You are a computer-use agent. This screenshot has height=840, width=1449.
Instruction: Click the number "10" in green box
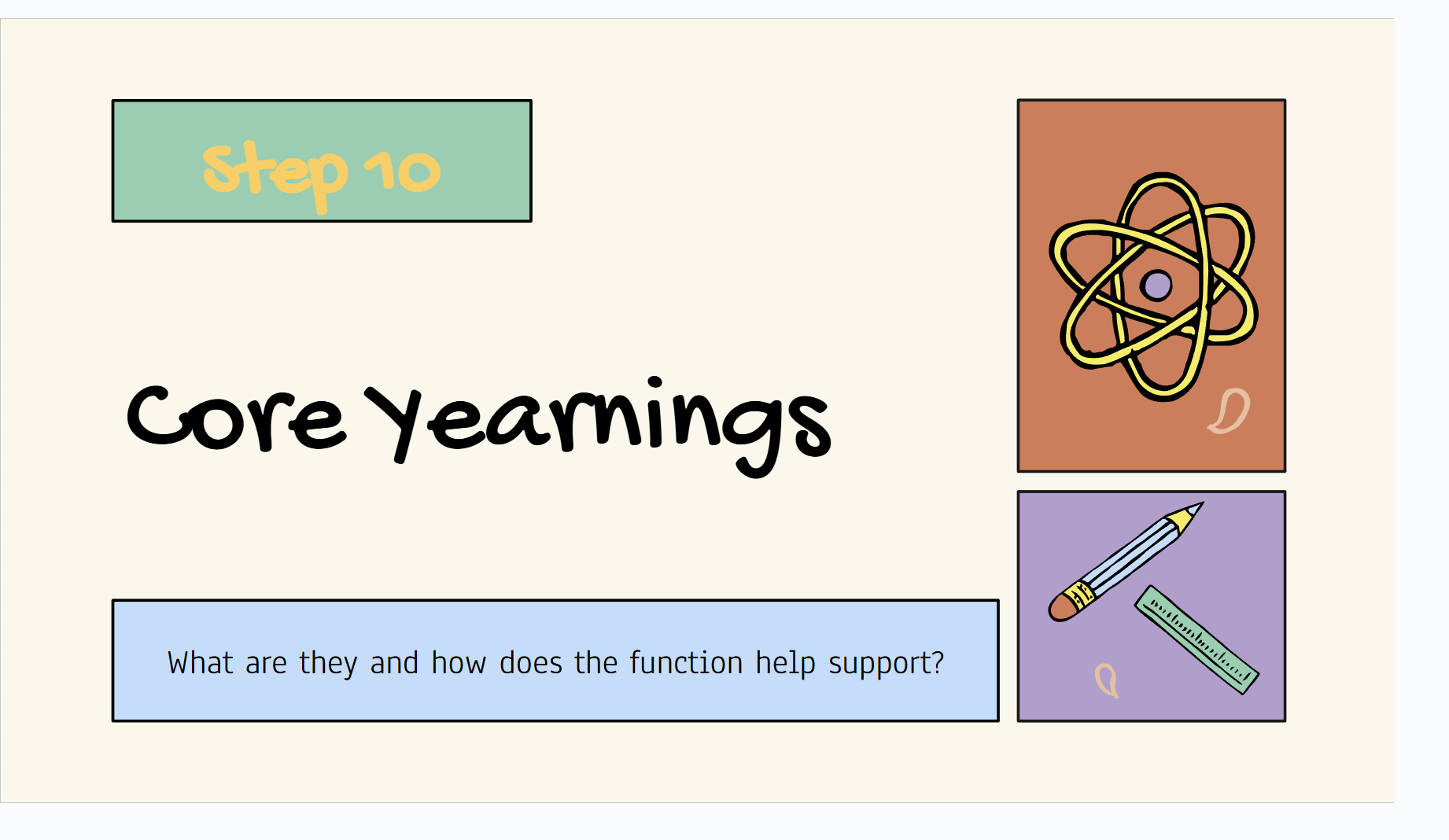coord(402,171)
